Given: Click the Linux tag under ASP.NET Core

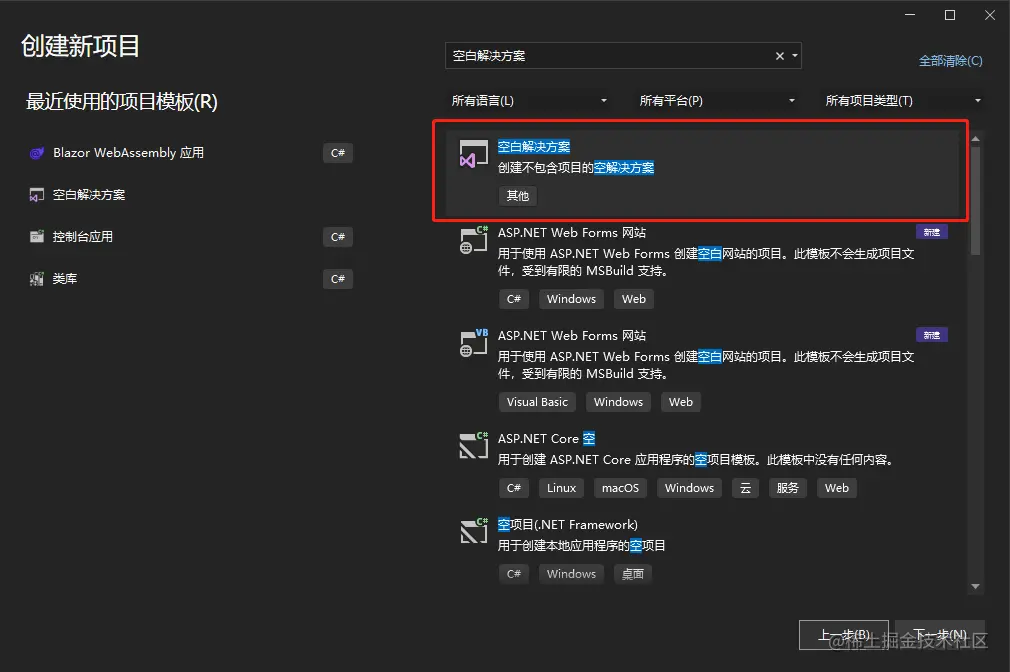Looking at the screenshot, I should 562,488.
